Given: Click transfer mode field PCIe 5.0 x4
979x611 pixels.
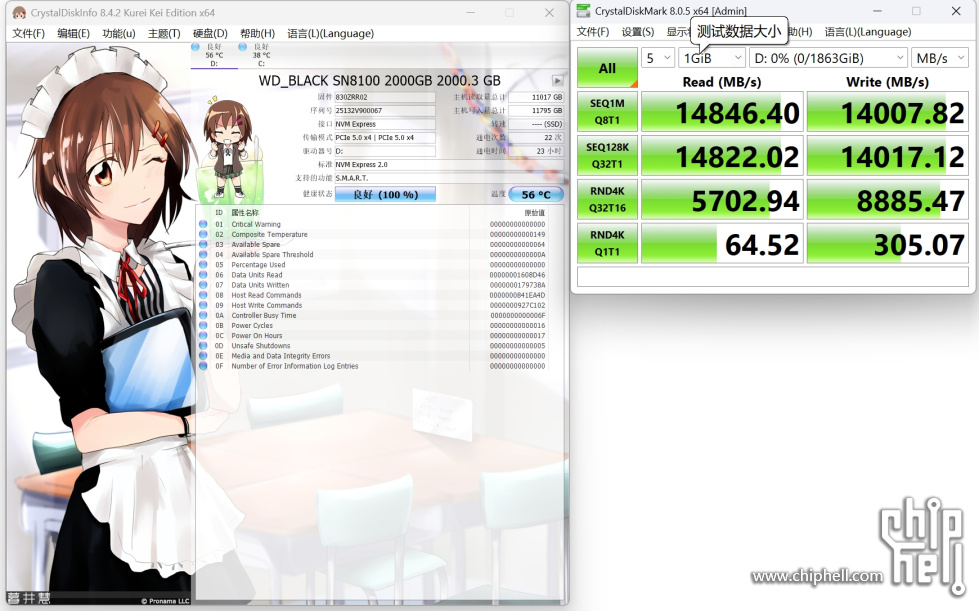Looking at the screenshot, I should [385, 138].
